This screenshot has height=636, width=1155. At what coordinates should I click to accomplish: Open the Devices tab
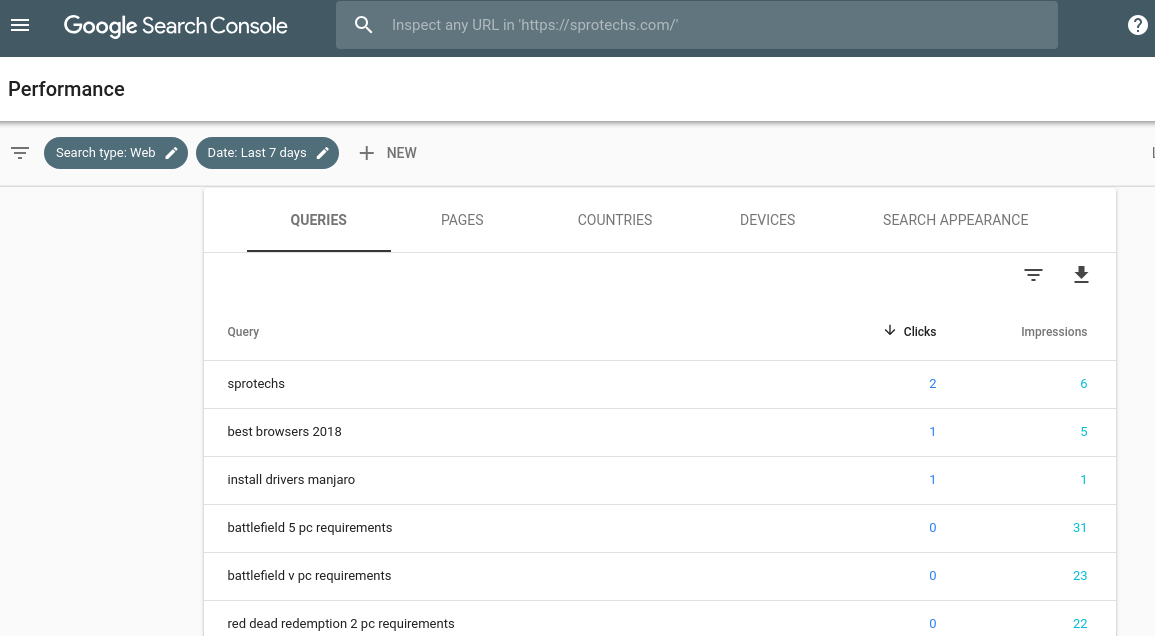tap(767, 220)
